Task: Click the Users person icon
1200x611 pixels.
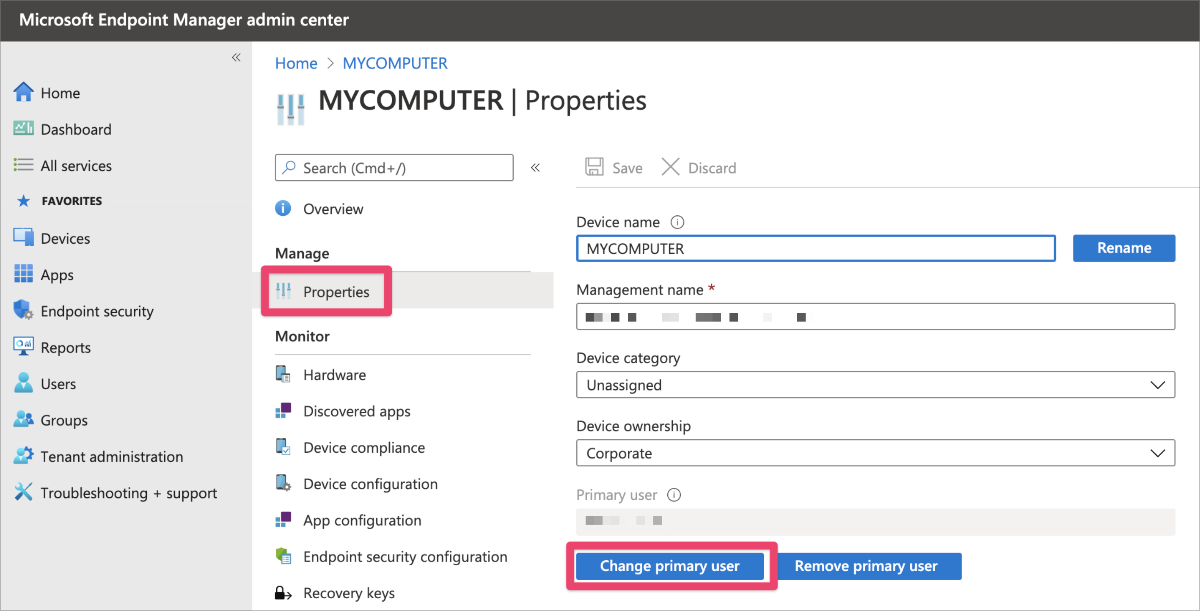Action: (x=23, y=384)
